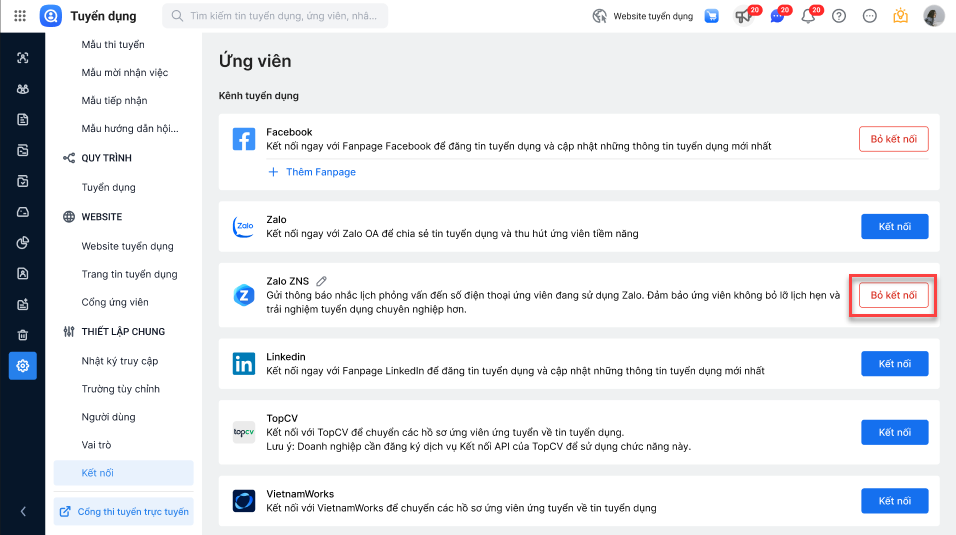Select Mẫu tiếp nhận menu item
Screen dimensions: 956x535
click(114, 101)
